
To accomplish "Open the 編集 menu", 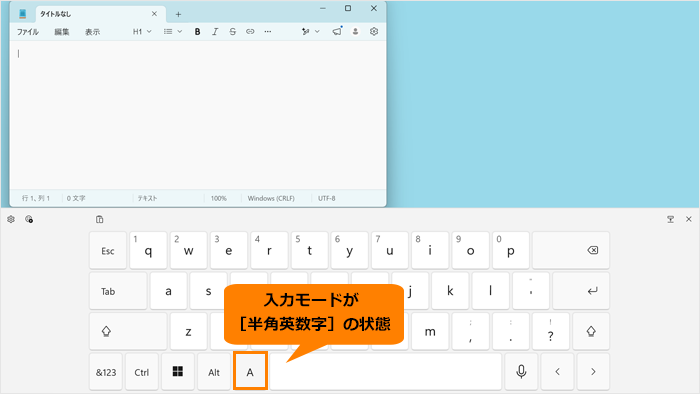I will (62, 32).
